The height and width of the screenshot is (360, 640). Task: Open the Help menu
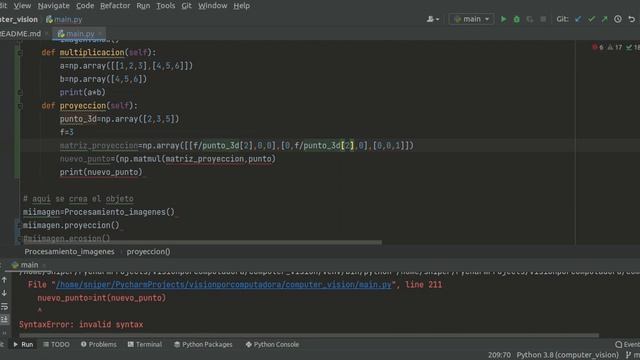241,6
